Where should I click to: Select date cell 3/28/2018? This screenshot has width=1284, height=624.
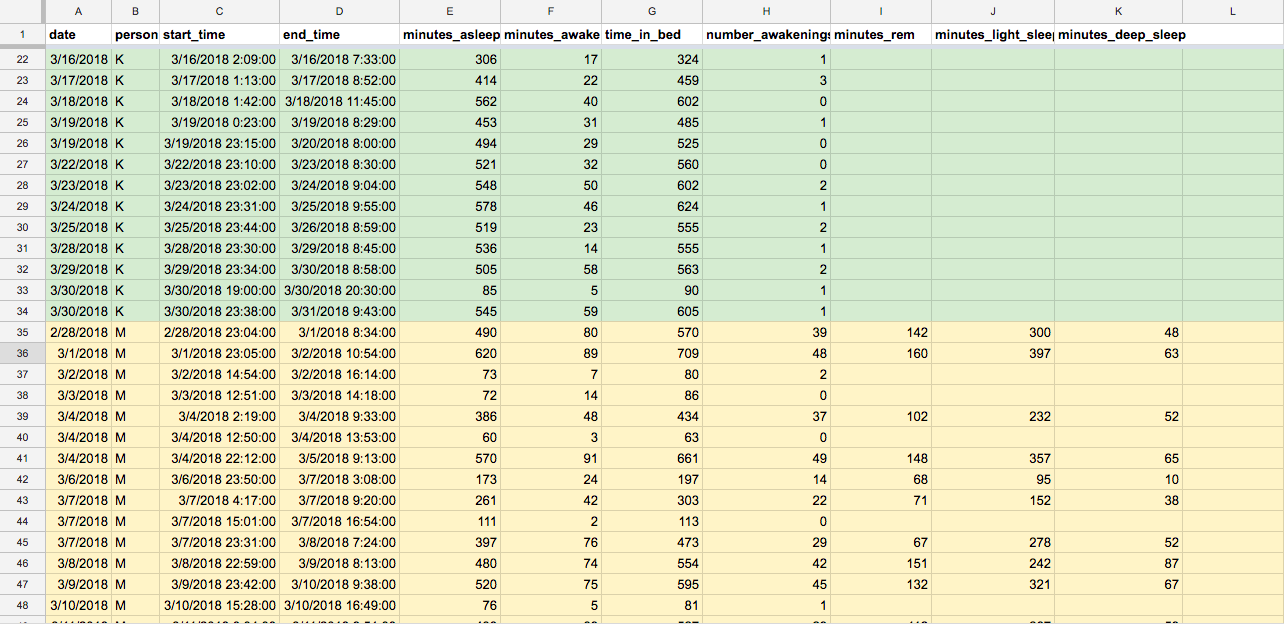tap(78, 248)
